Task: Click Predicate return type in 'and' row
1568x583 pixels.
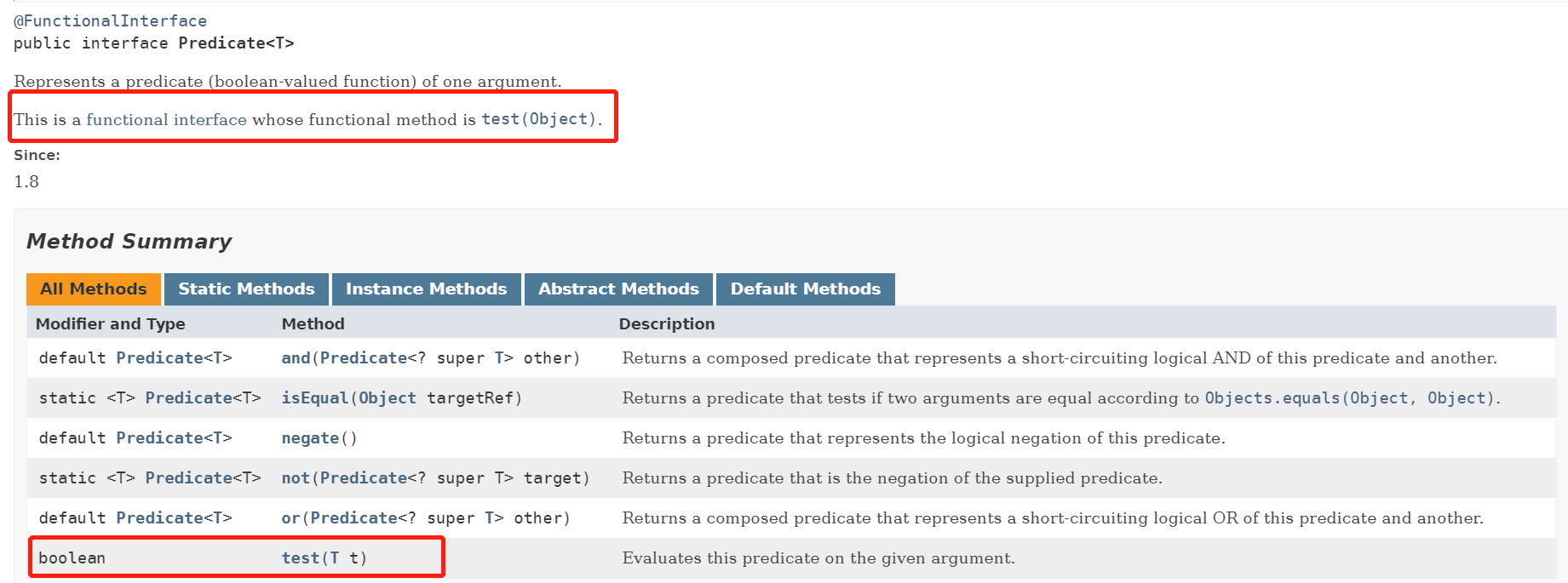Action: (x=159, y=358)
